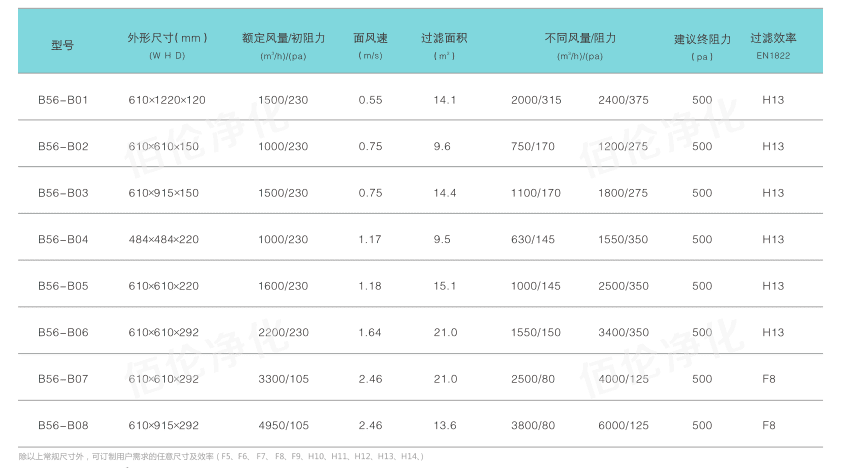Click the 过滤效率 EN1822 column header
The image size is (845, 468).
pyautogui.click(x=773, y=45)
